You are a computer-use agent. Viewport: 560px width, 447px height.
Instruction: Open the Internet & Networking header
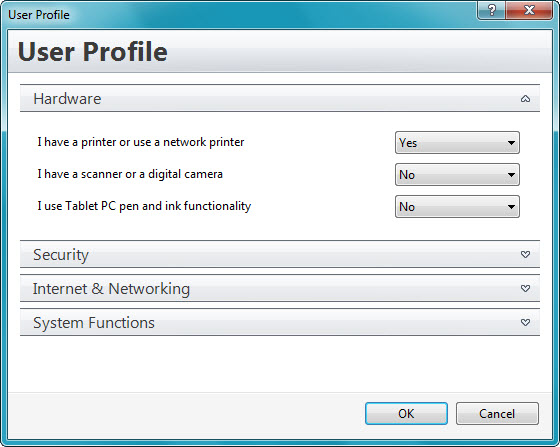[x=280, y=288]
